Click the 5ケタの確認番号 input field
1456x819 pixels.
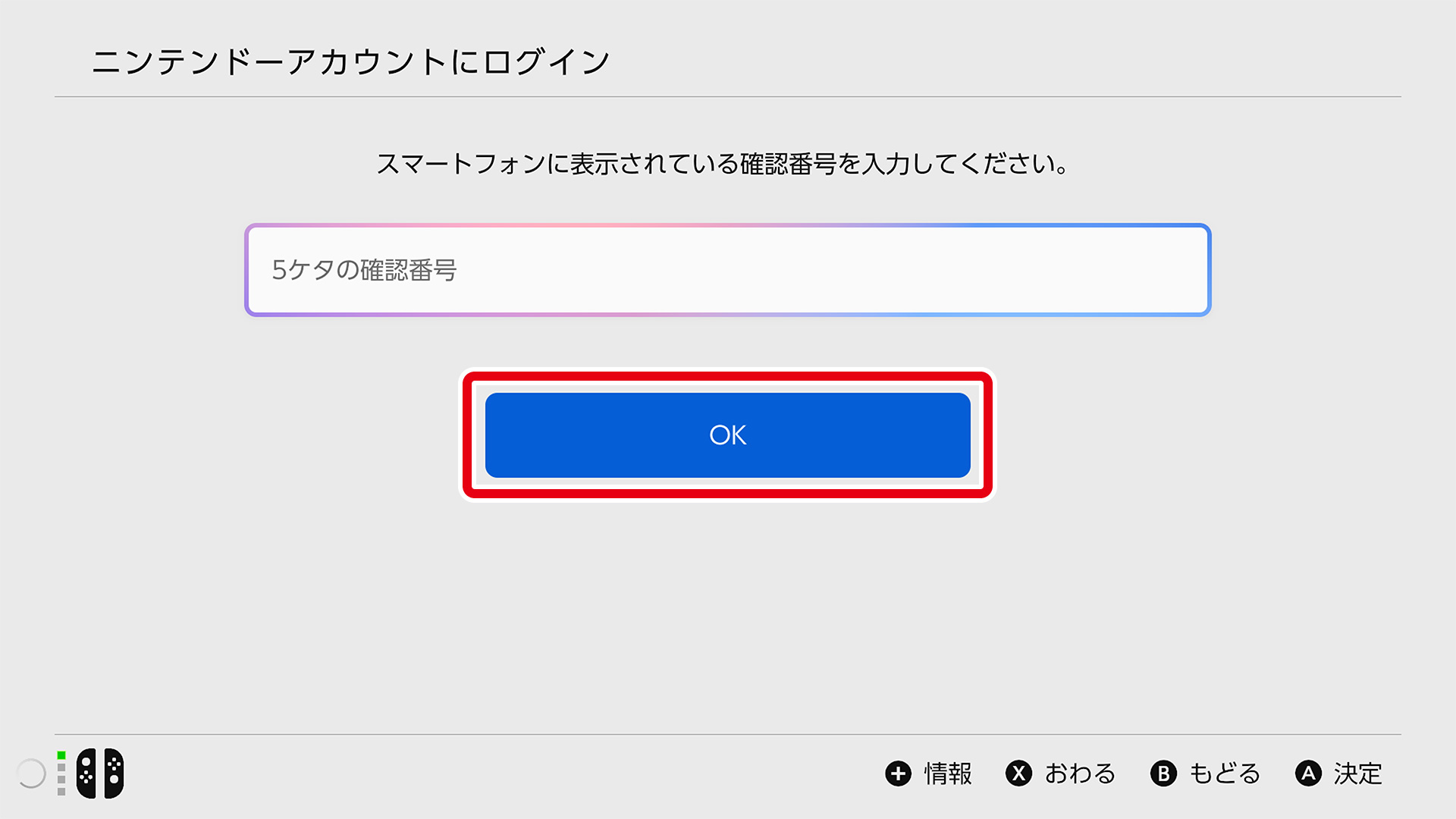[x=727, y=270]
